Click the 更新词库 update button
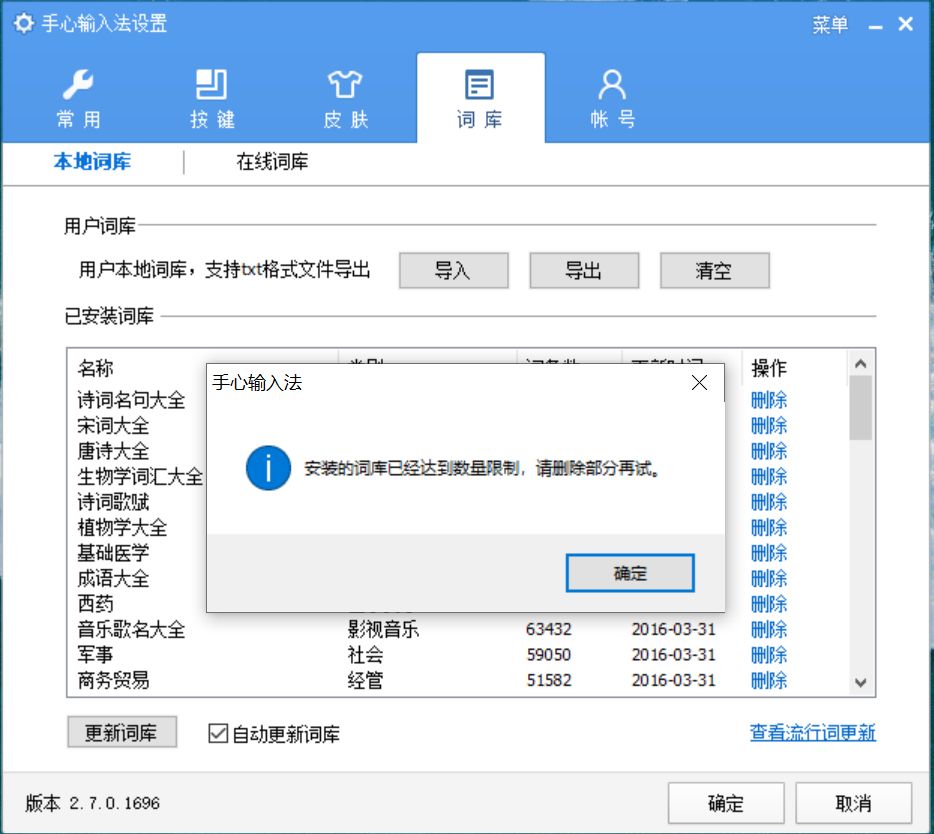The image size is (934, 834). 121,731
